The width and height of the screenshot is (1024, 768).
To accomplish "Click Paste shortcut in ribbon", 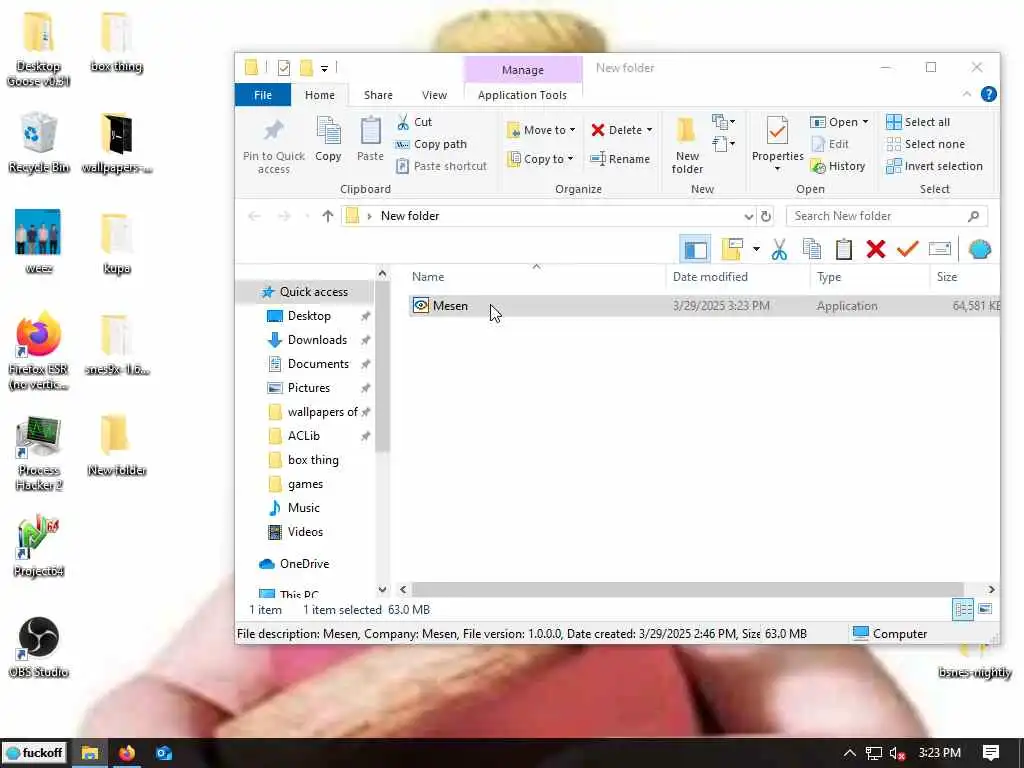I will 442,166.
